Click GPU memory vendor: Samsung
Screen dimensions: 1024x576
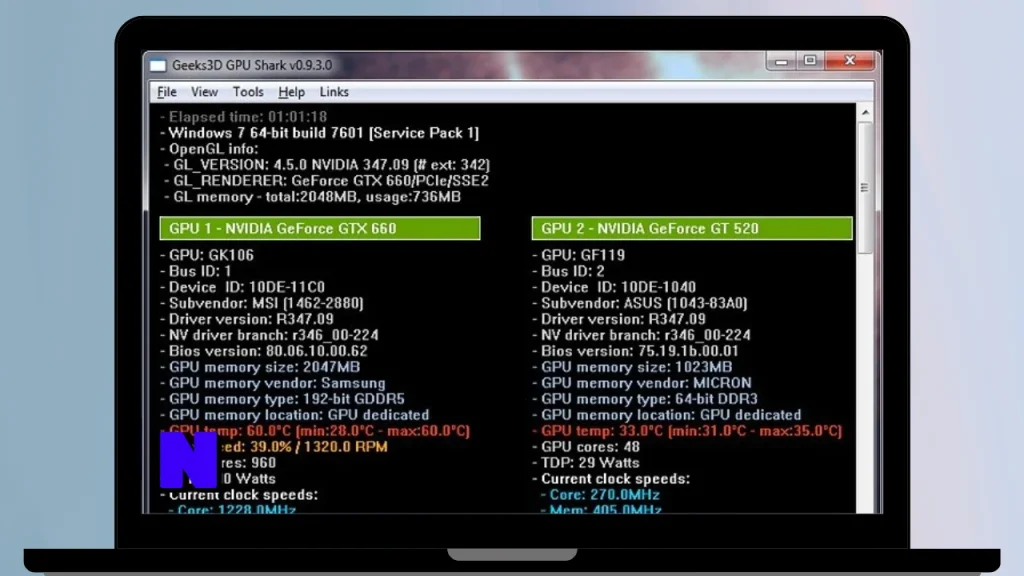coord(273,383)
